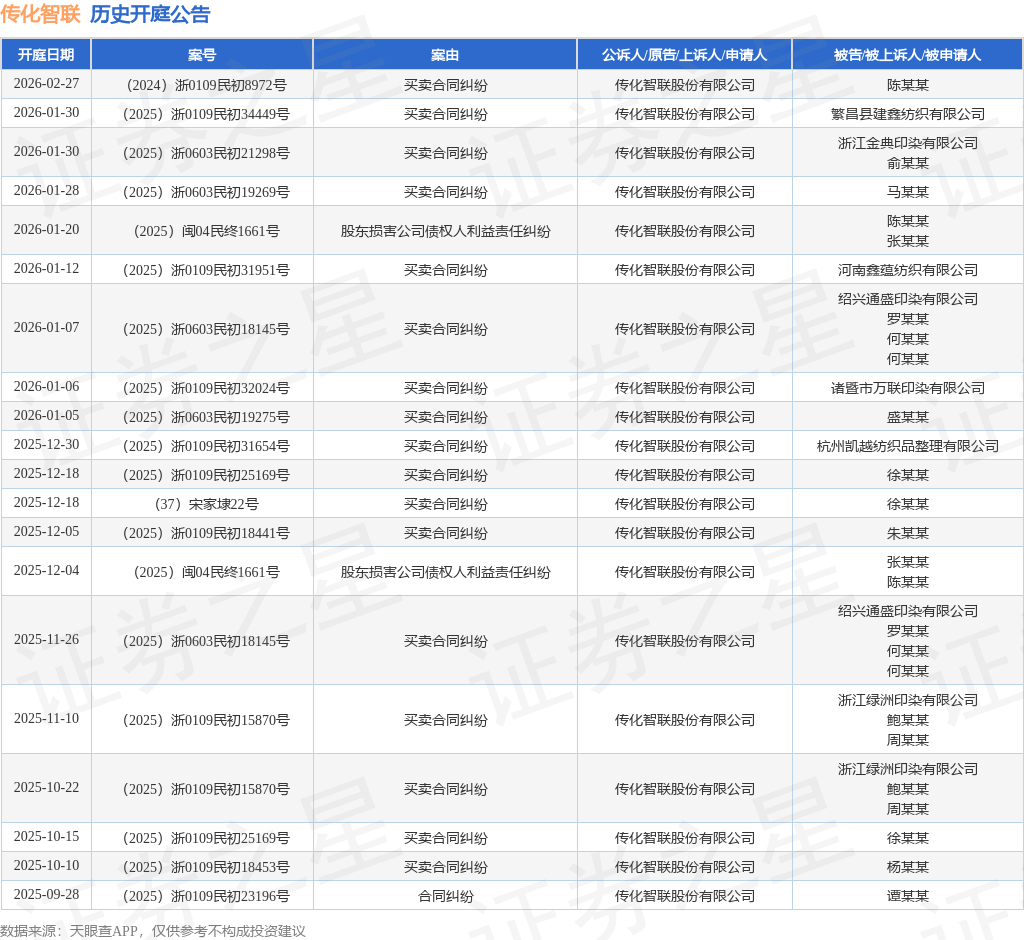Select the 被告/被上诉人/被申请人 column header
This screenshot has height=940, width=1024.
pyautogui.click(x=908, y=55)
